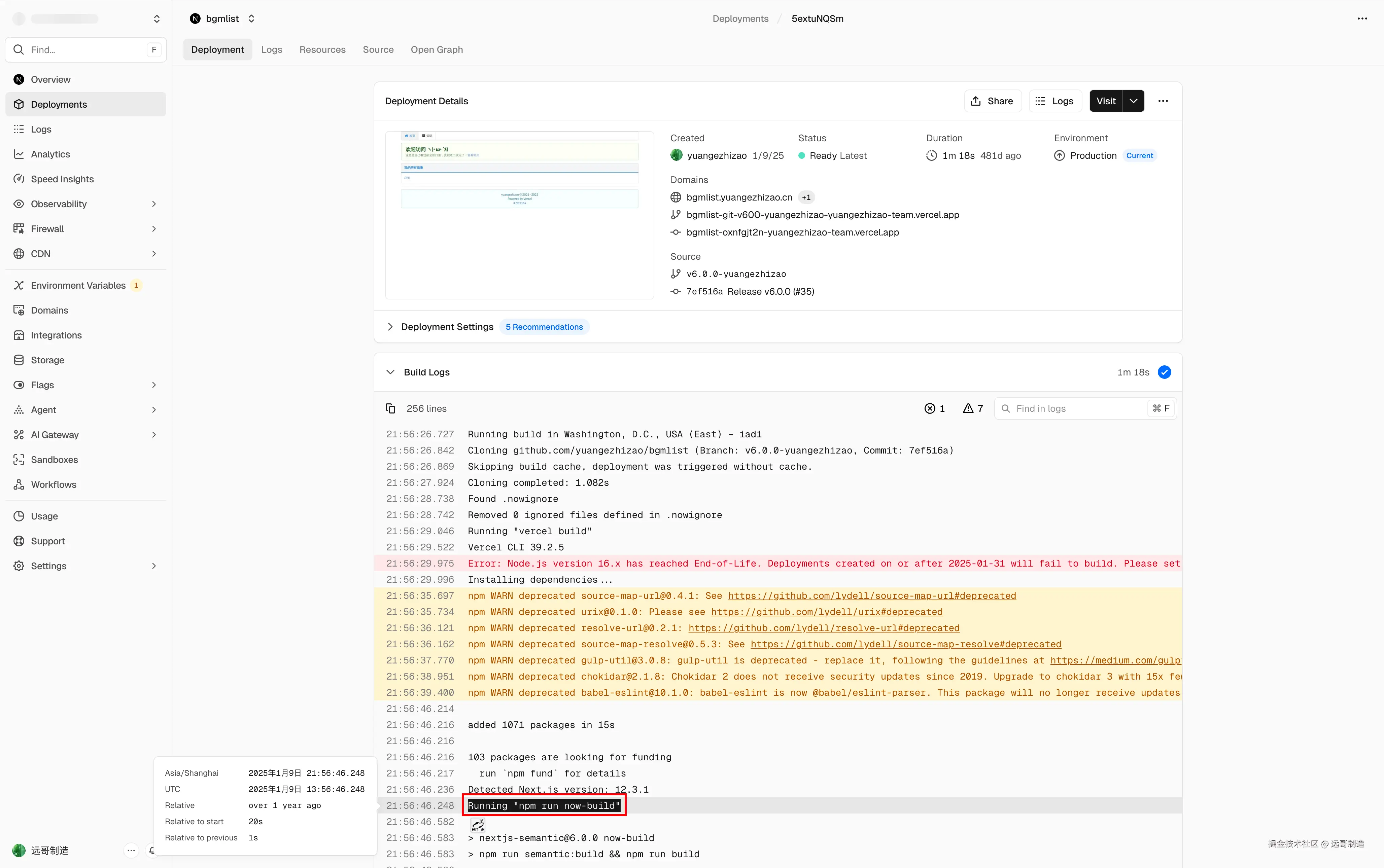Click the build success checkmark badge
Image resolution: width=1384 pixels, height=868 pixels.
pyautogui.click(x=1165, y=372)
